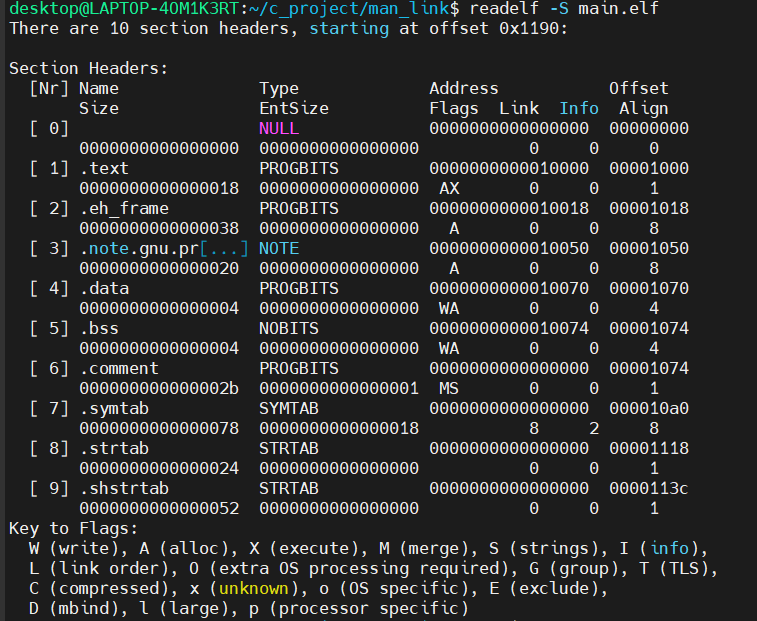Click the '.comment' section name
Viewport: 757px width, 621px height.
tap(119, 368)
